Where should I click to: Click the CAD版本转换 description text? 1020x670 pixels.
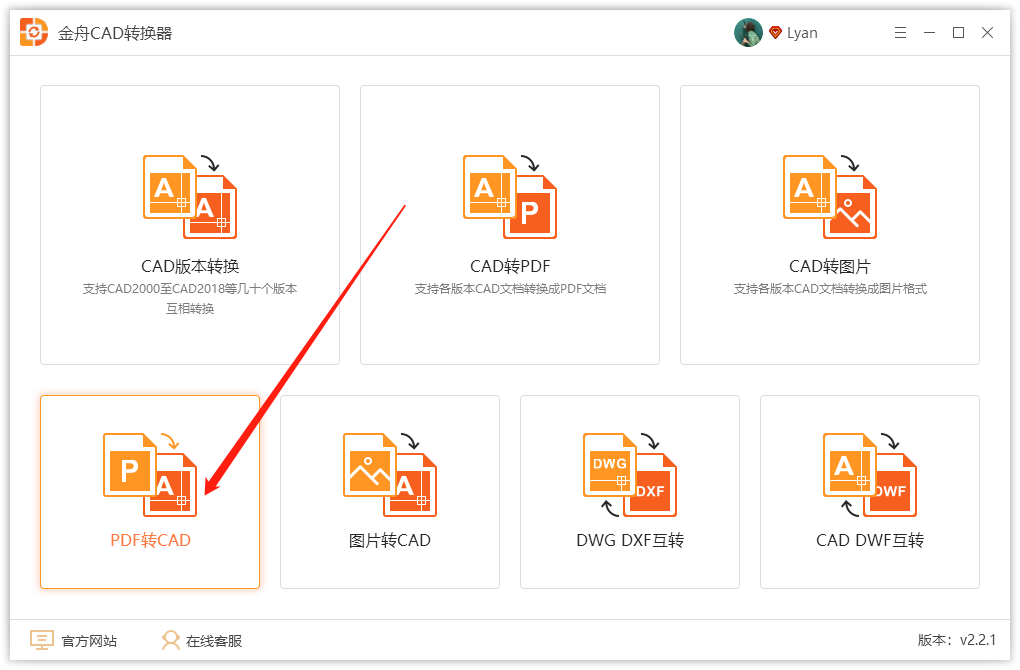[190, 298]
